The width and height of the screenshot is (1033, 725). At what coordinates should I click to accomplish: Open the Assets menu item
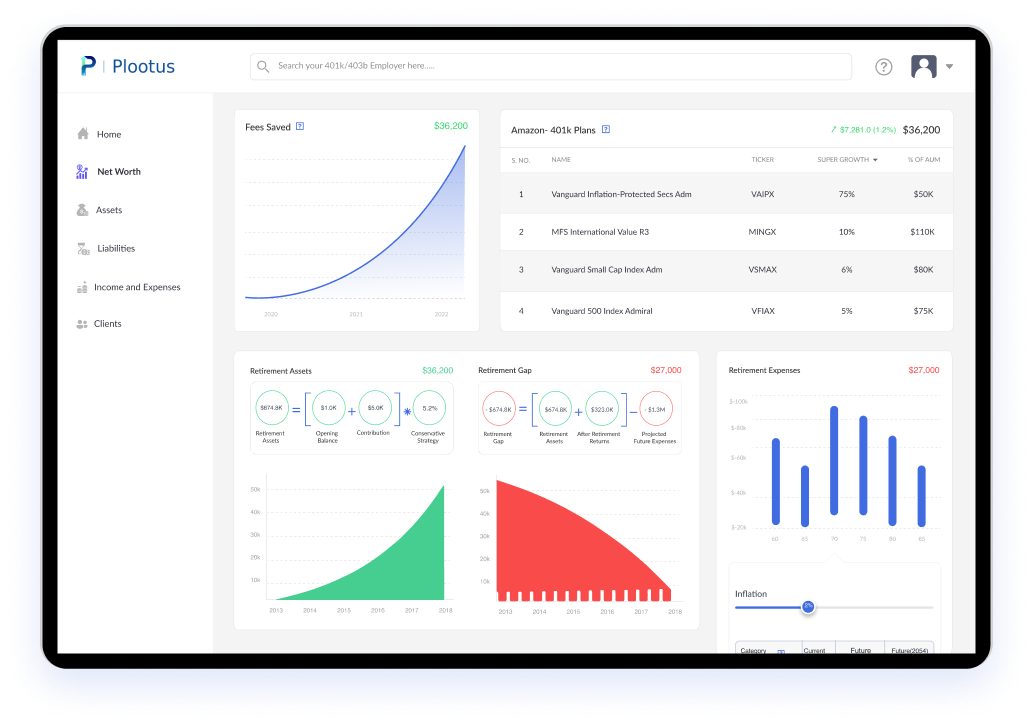pos(109,210)
